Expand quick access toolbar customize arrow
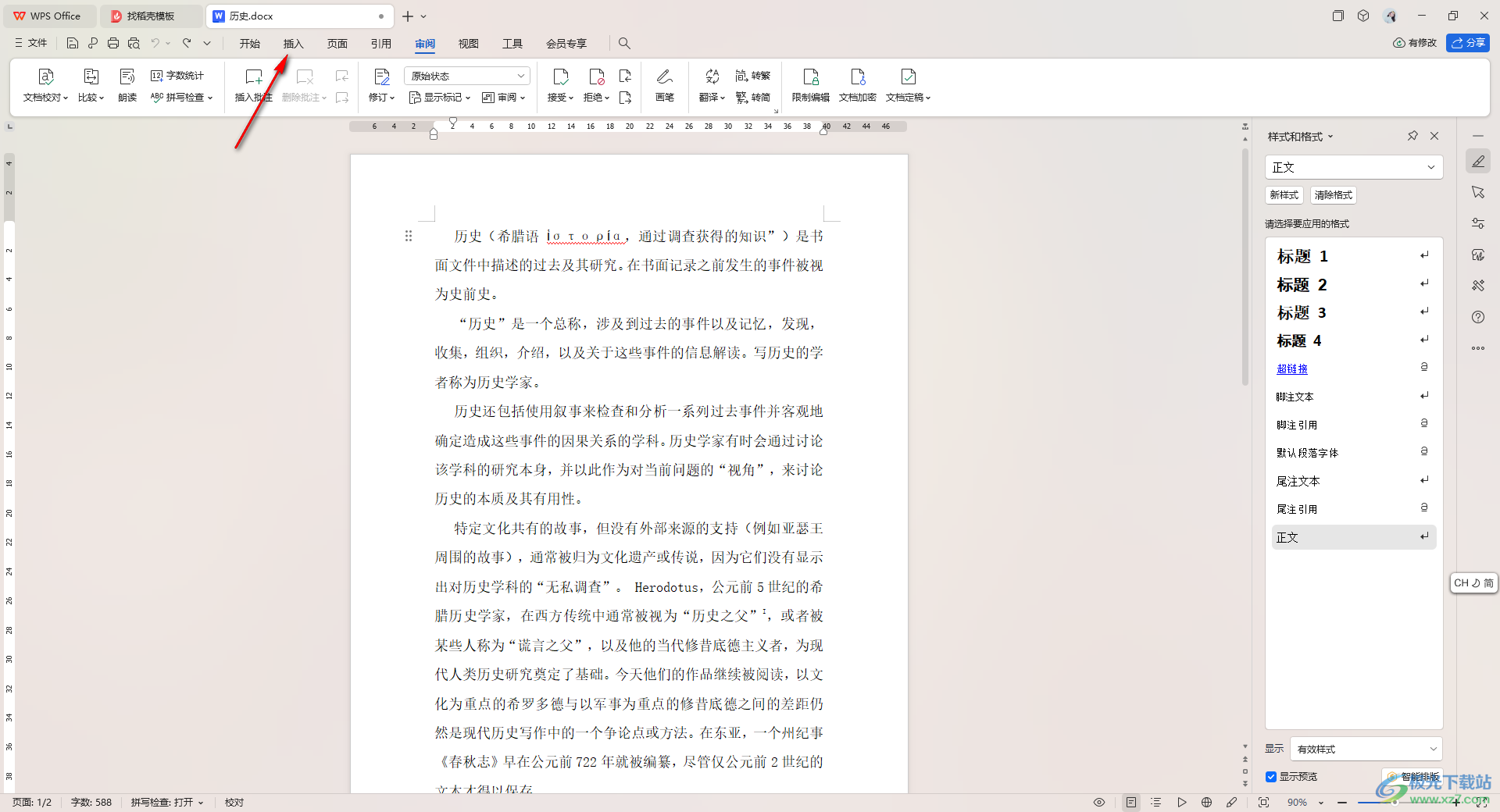 (x=207, y=43)
